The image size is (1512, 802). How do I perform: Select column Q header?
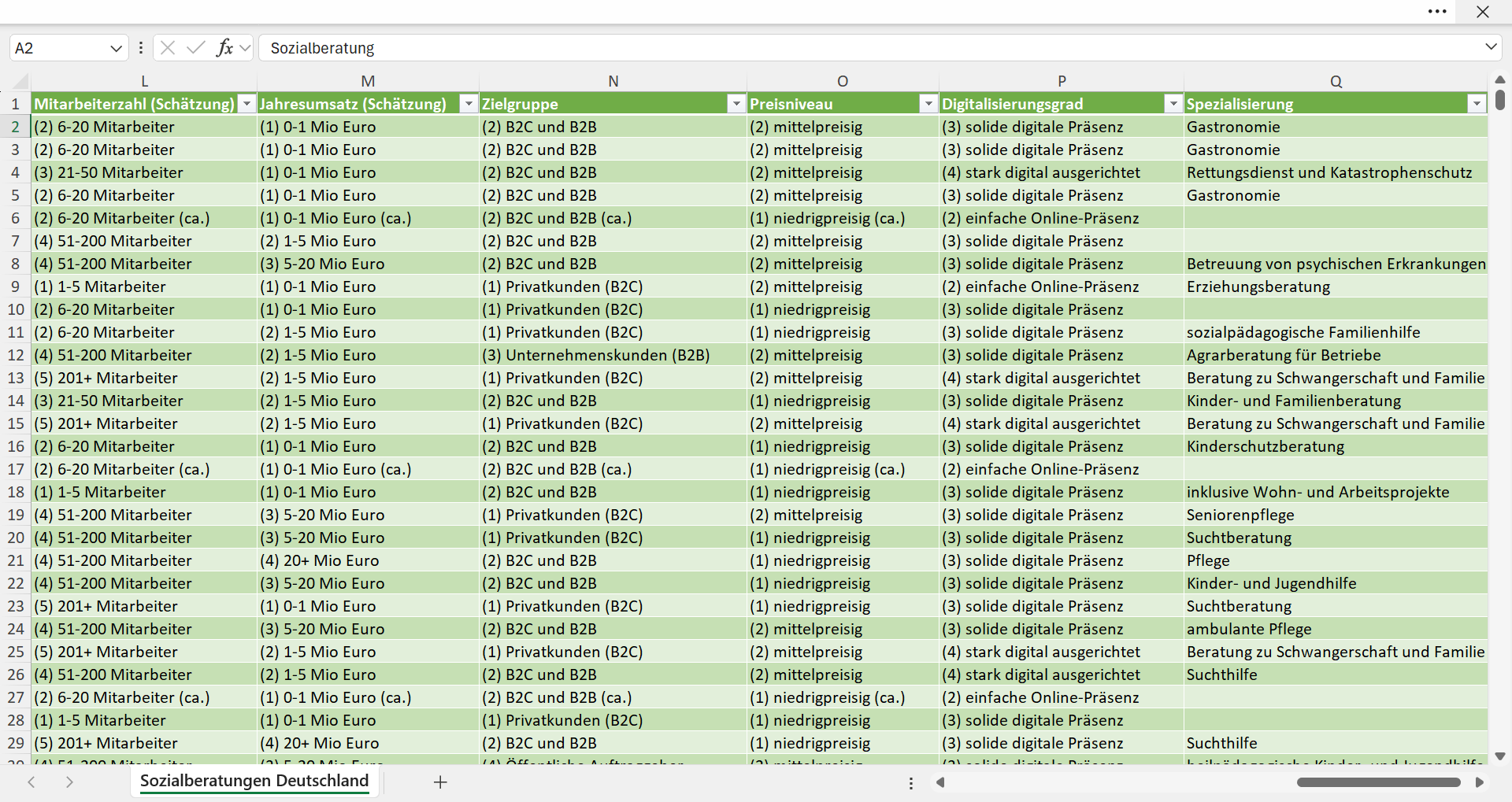tap(1336, 81)
